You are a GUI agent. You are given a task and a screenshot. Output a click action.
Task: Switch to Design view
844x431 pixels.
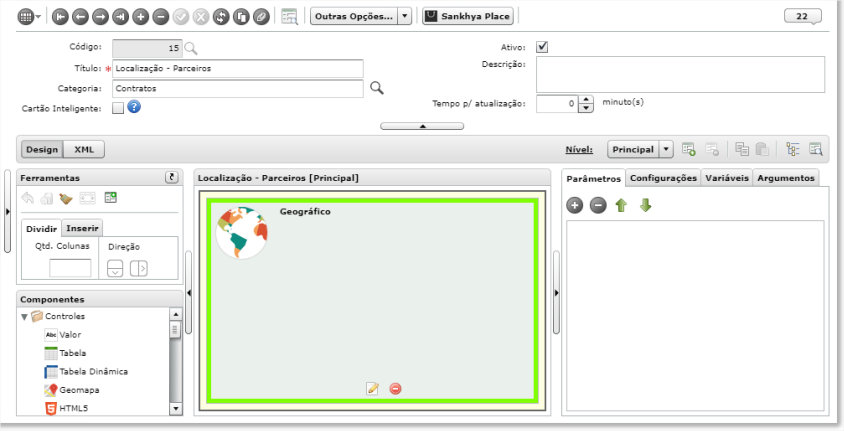point(42,150)
